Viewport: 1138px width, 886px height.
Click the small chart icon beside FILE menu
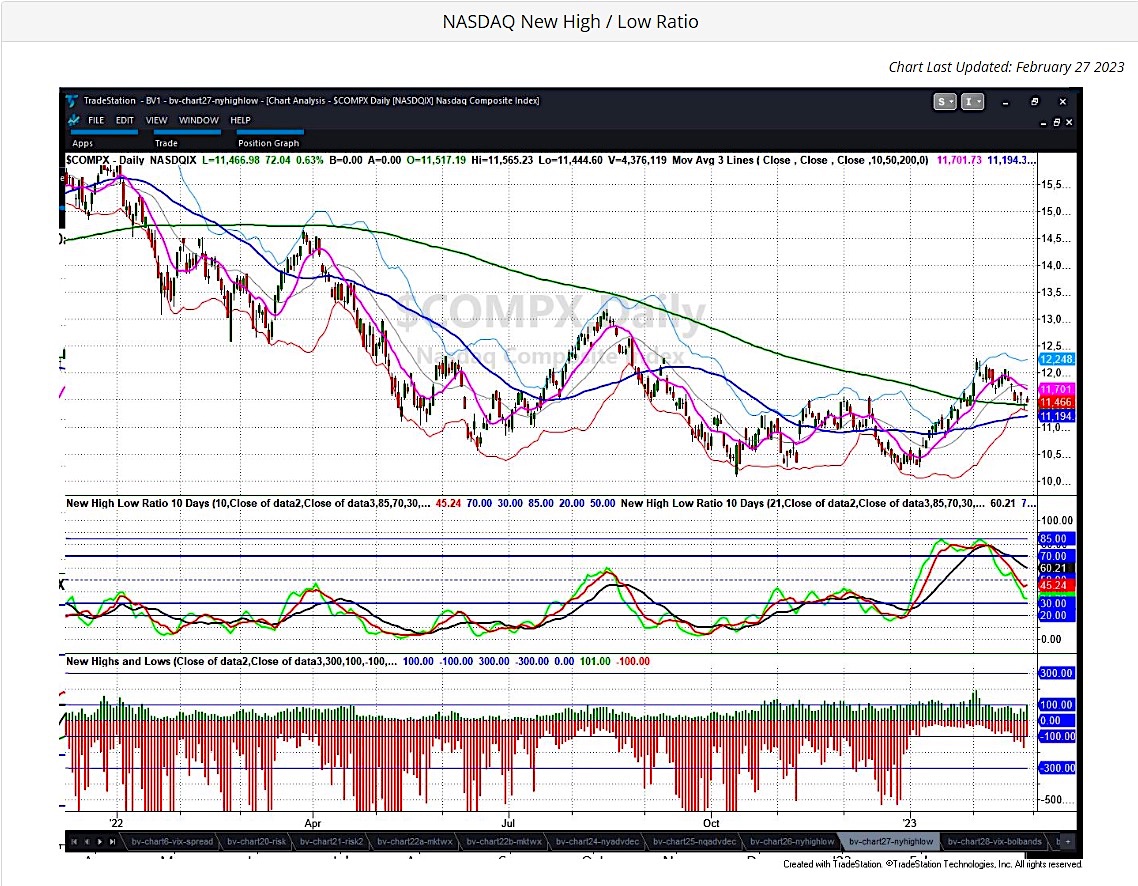73,120
